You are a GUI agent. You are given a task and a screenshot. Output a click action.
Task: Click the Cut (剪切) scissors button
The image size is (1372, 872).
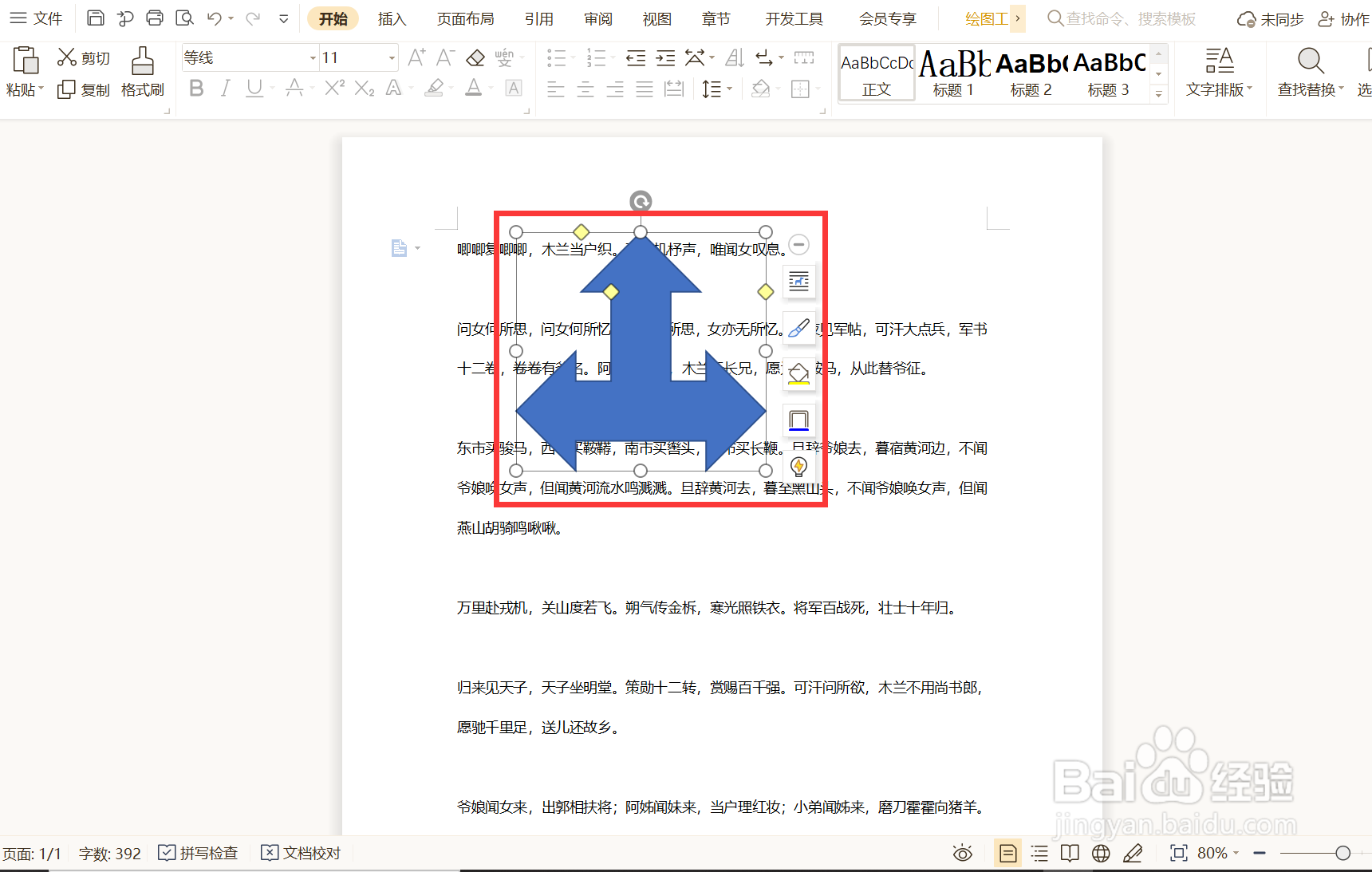click(83, 57)
